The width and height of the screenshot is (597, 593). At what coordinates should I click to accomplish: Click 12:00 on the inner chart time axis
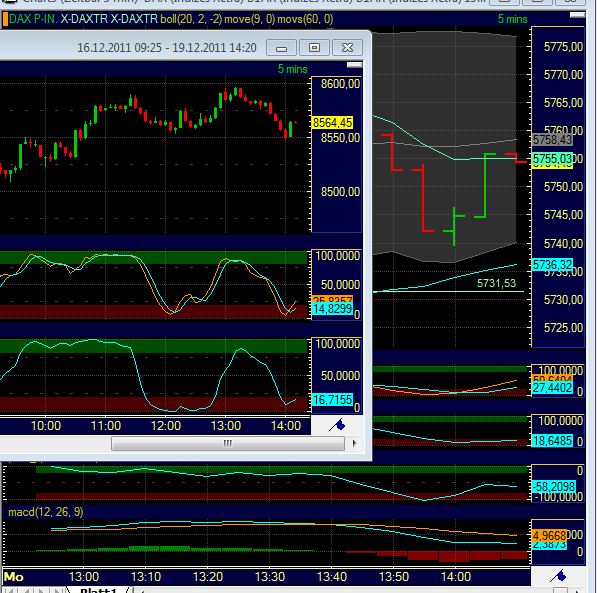pos(166,425)
